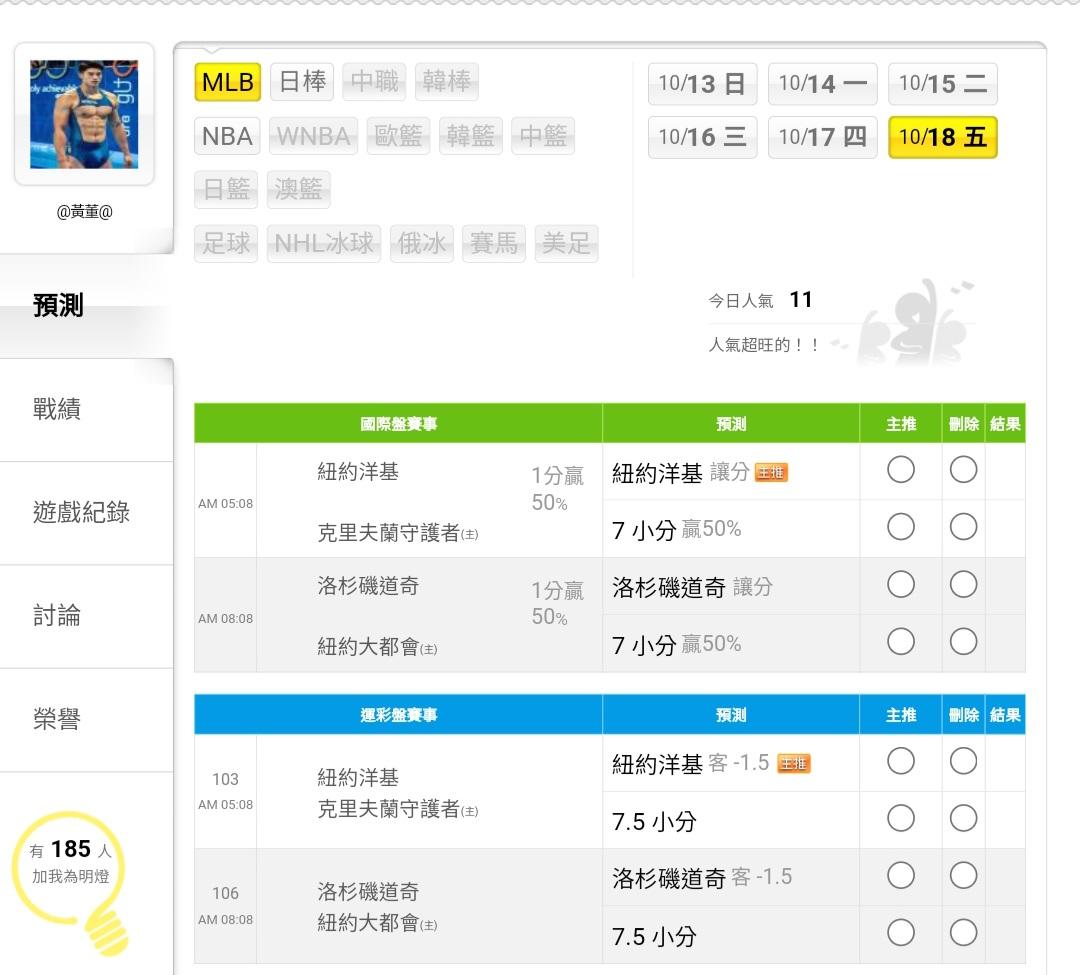Image resolution: width=1080 pixels, height=975 pixels.
Task: Select 刪除 radio for 洛杉磯道奇 讓分 row
Action: click(963, 585)
